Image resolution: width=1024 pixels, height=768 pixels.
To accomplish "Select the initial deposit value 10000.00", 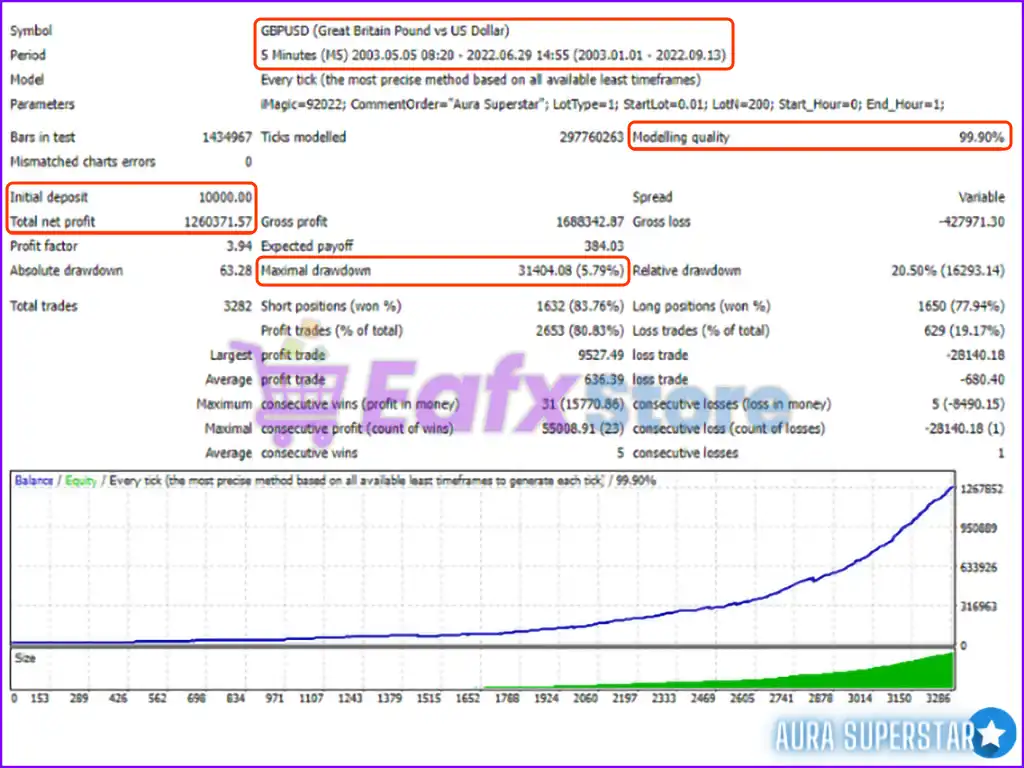I will pyautogui.click(x=225, y=197).
